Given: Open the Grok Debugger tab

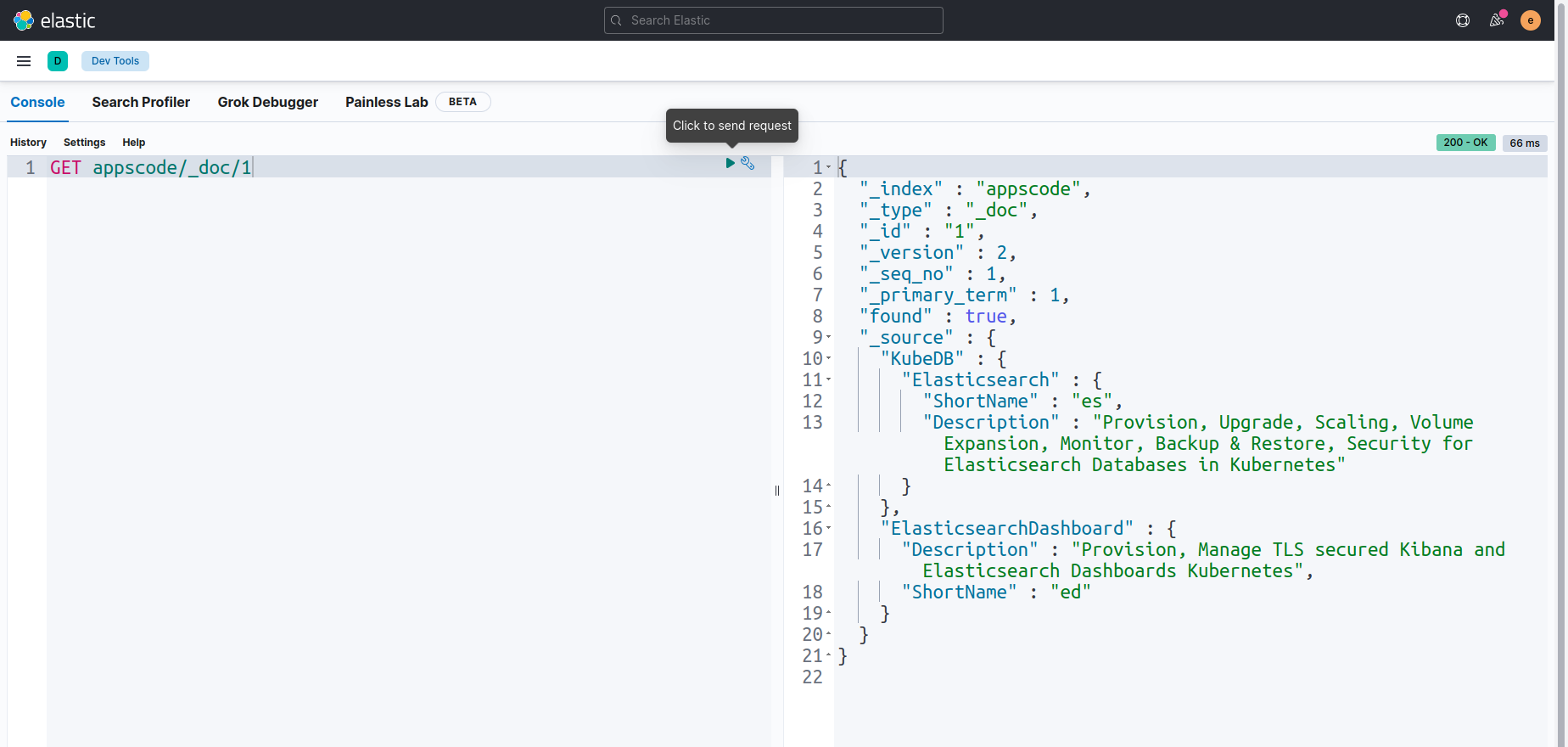Looking at the screenshot, I should [x=267, y=102].
